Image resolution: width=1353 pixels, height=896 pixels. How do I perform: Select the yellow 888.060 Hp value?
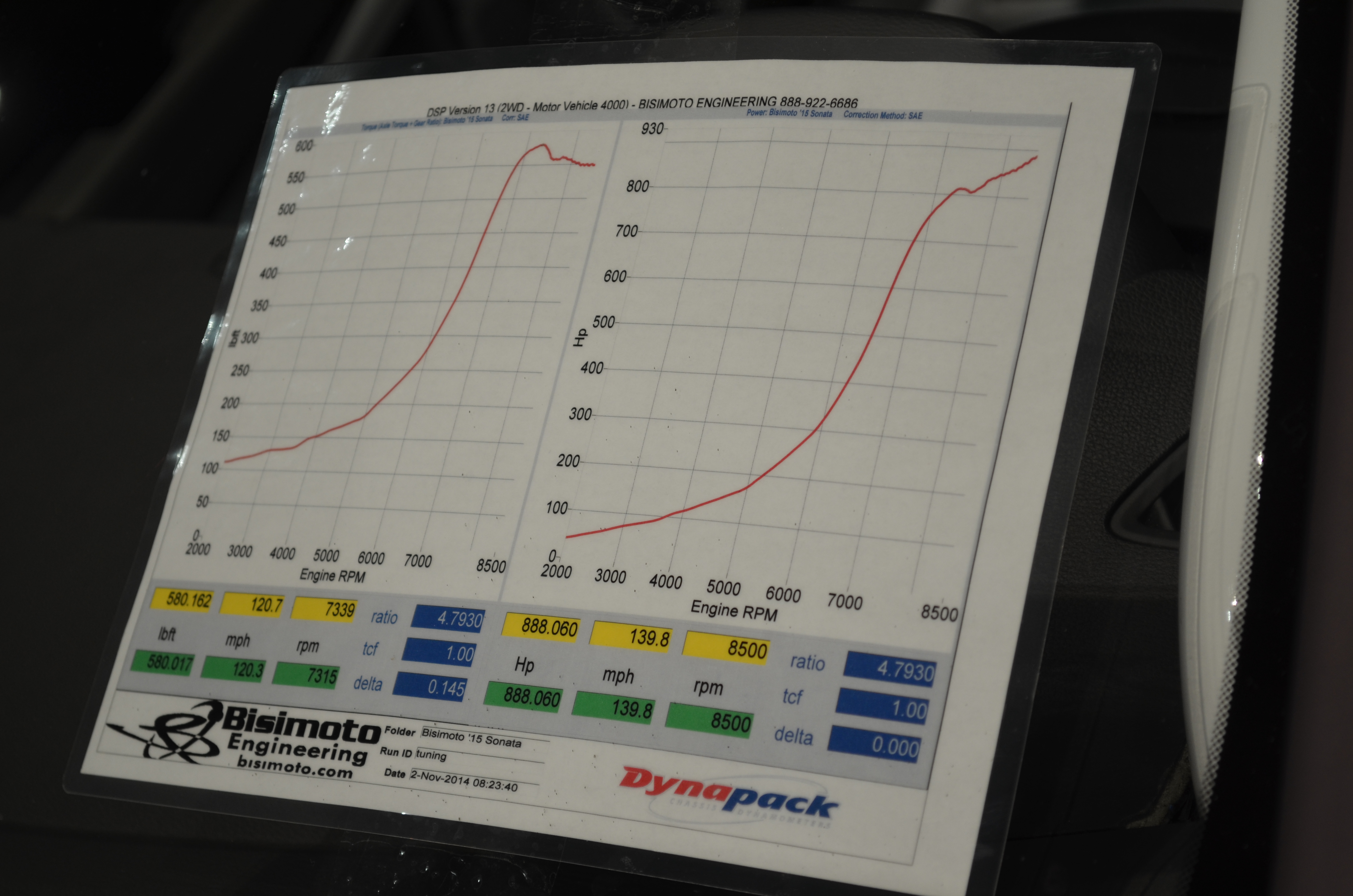click(541, 627)
